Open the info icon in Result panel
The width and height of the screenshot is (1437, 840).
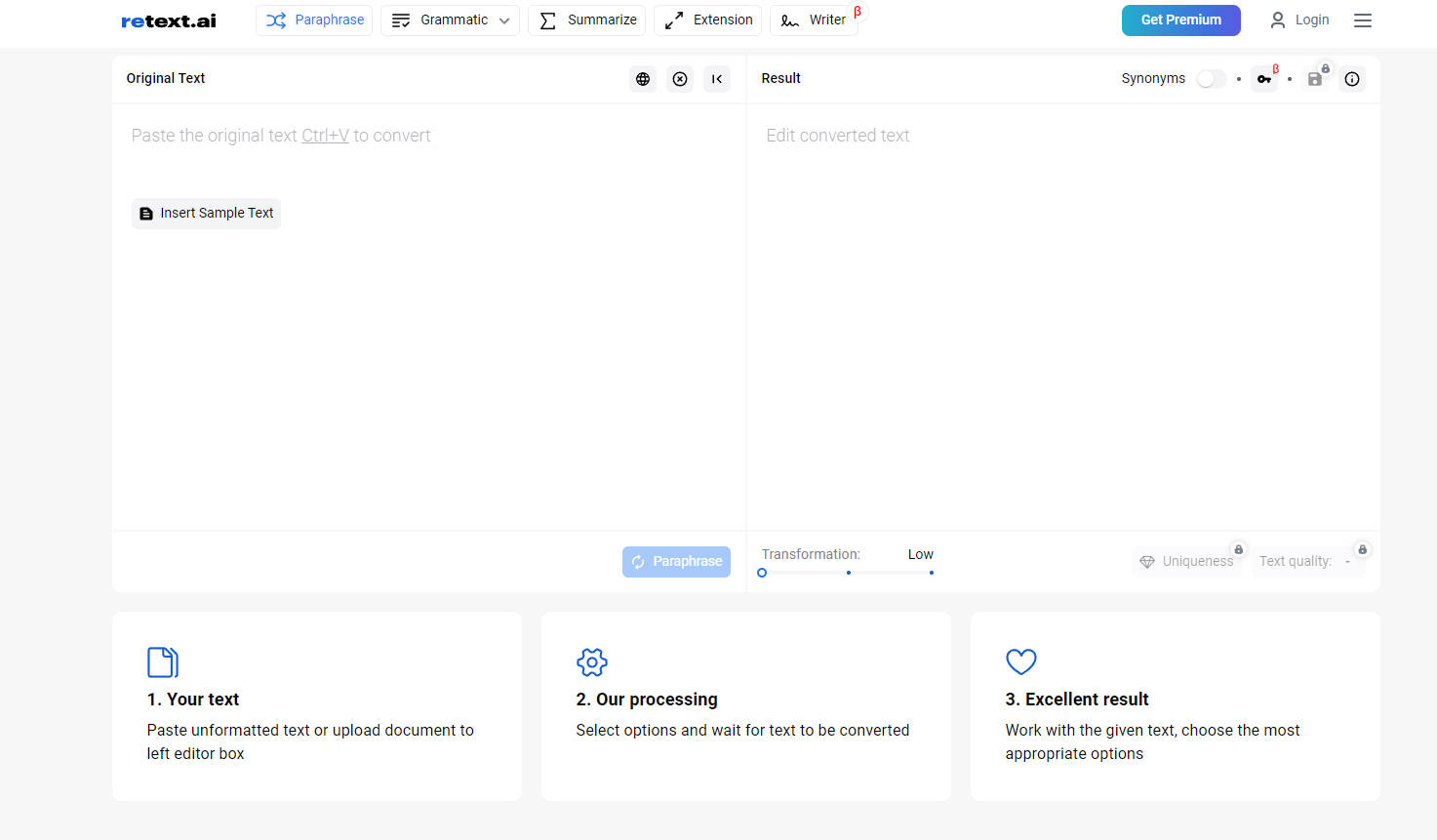coord(1352,79)
